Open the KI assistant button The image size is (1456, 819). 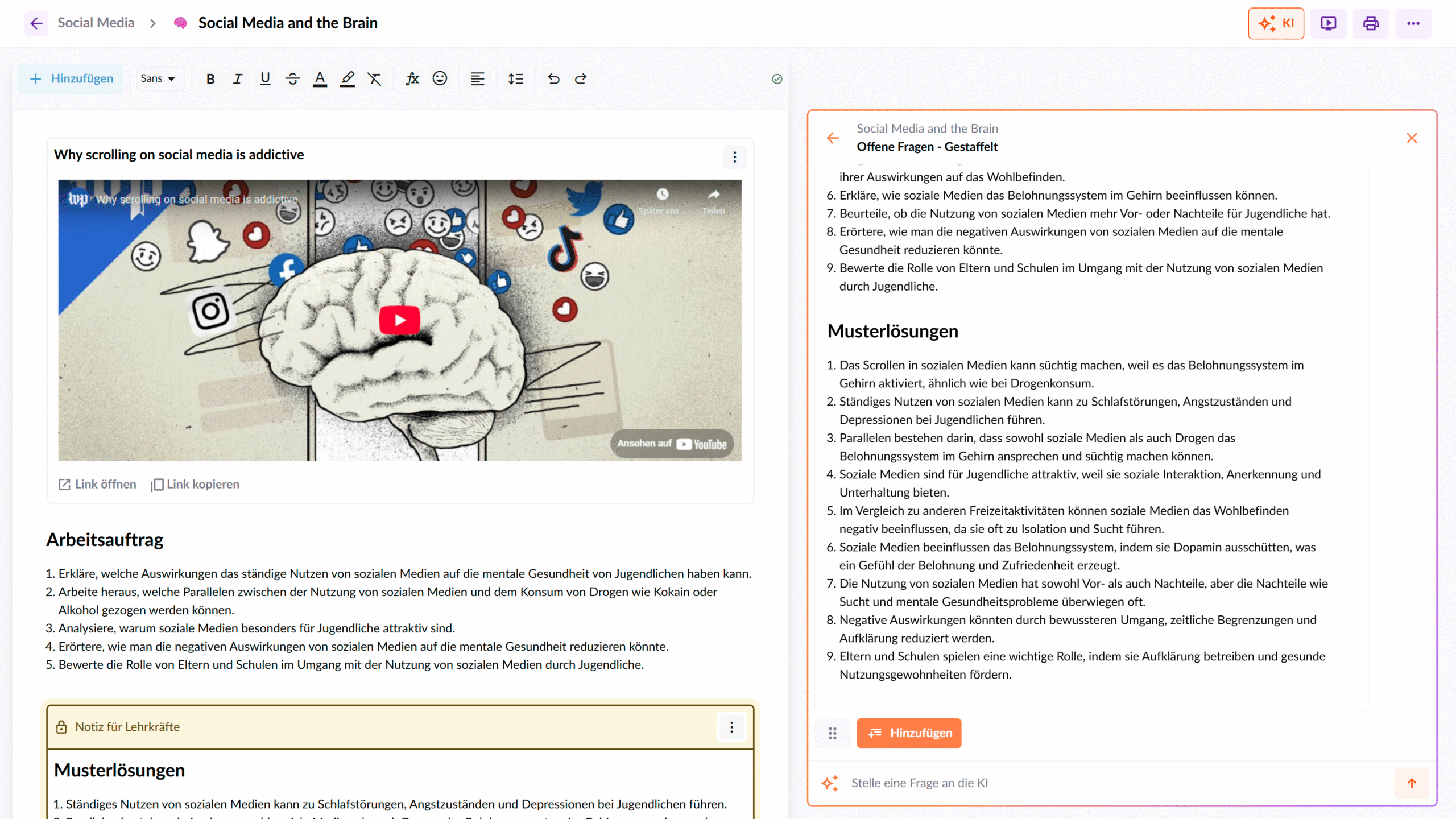pos(1276,23)
